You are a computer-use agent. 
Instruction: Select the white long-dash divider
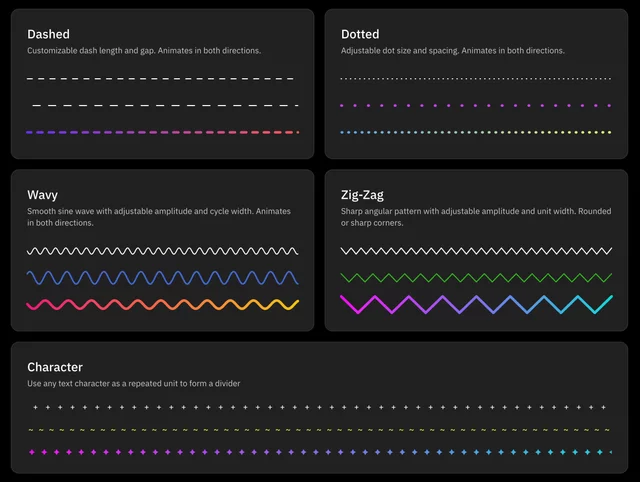click(x=165, y=105)
